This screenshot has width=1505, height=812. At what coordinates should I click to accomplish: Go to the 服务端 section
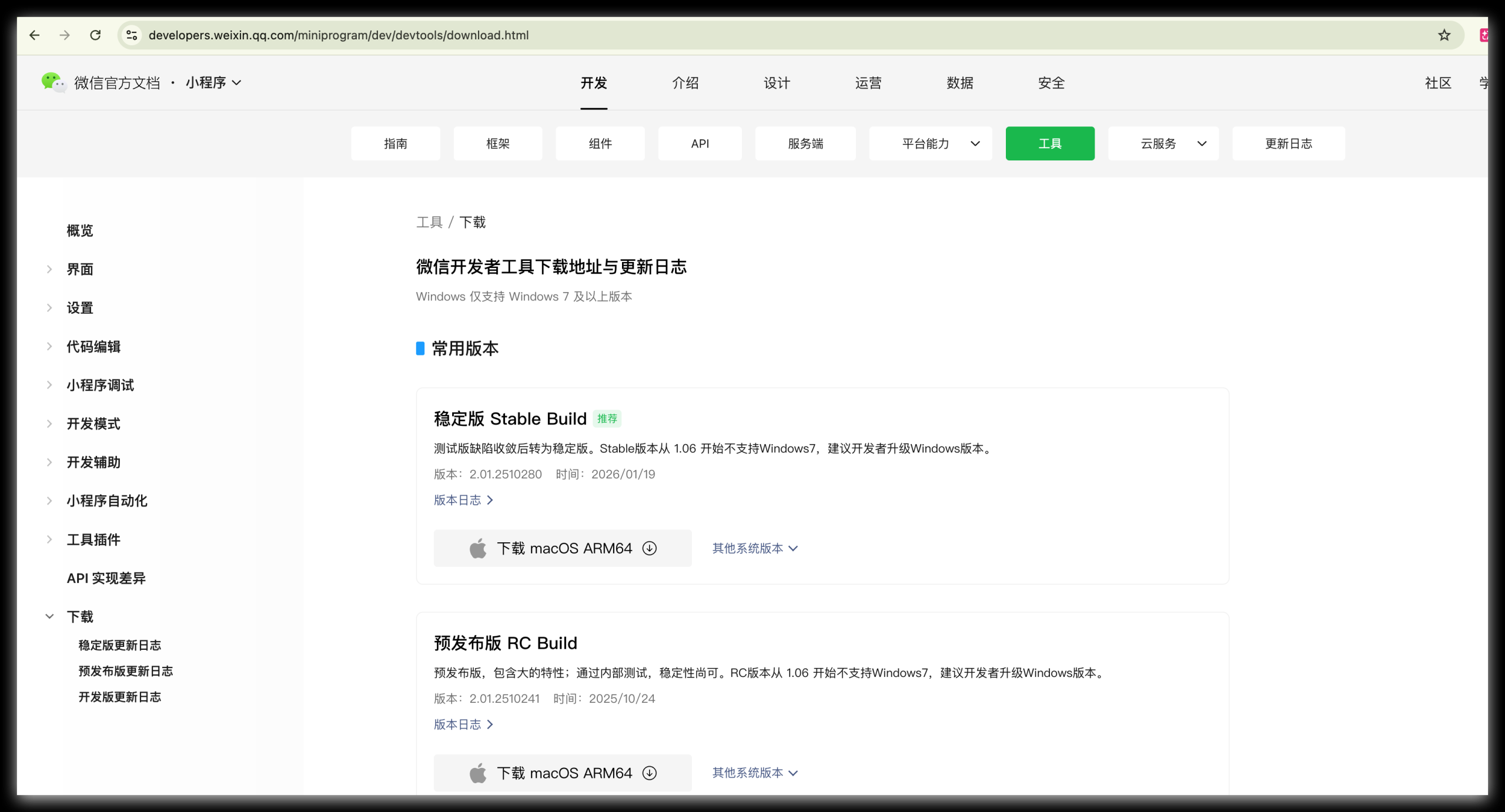coord(805,143)
